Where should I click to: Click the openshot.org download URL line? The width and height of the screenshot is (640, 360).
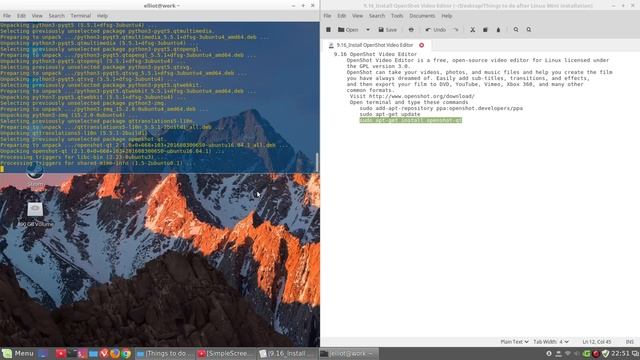pyautogui.click(x=412, y=96)
